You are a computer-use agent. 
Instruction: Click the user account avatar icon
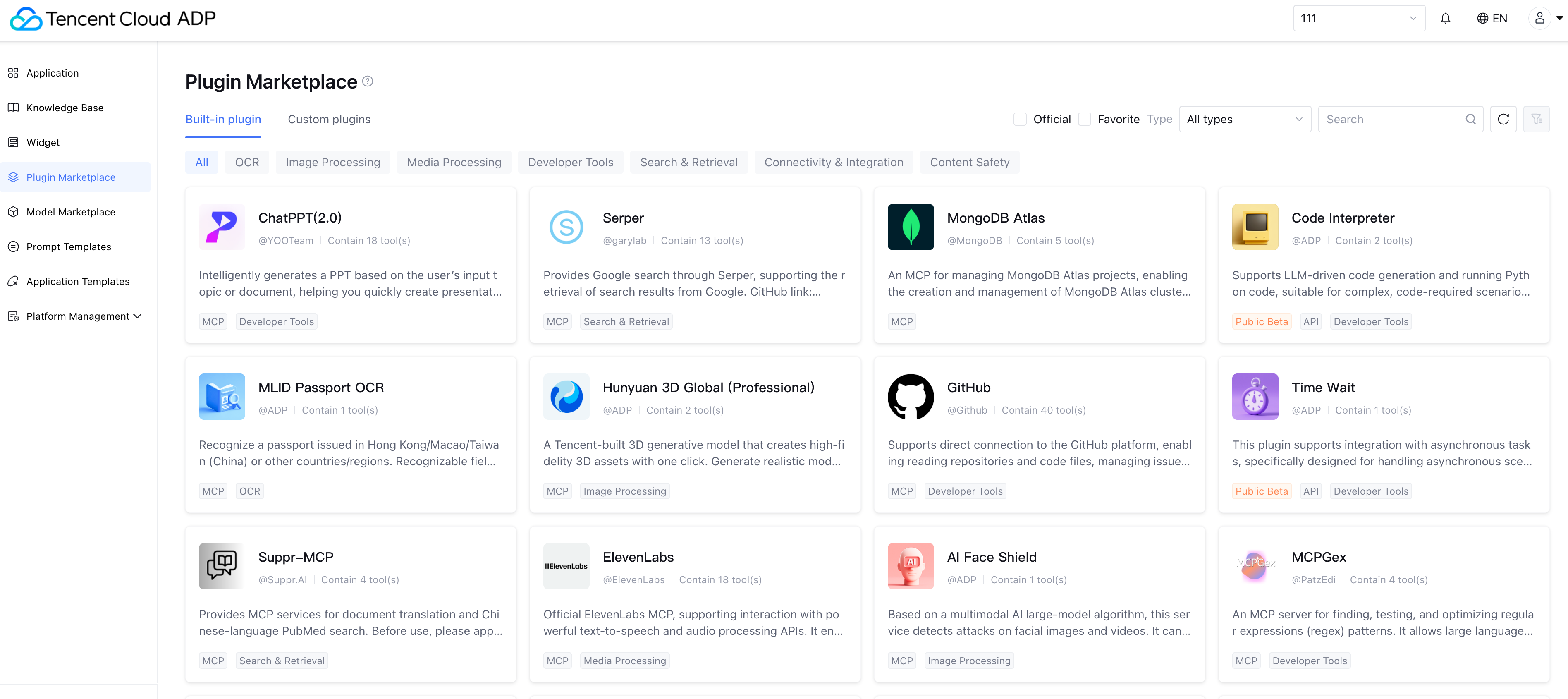(x=1539, y=18)
